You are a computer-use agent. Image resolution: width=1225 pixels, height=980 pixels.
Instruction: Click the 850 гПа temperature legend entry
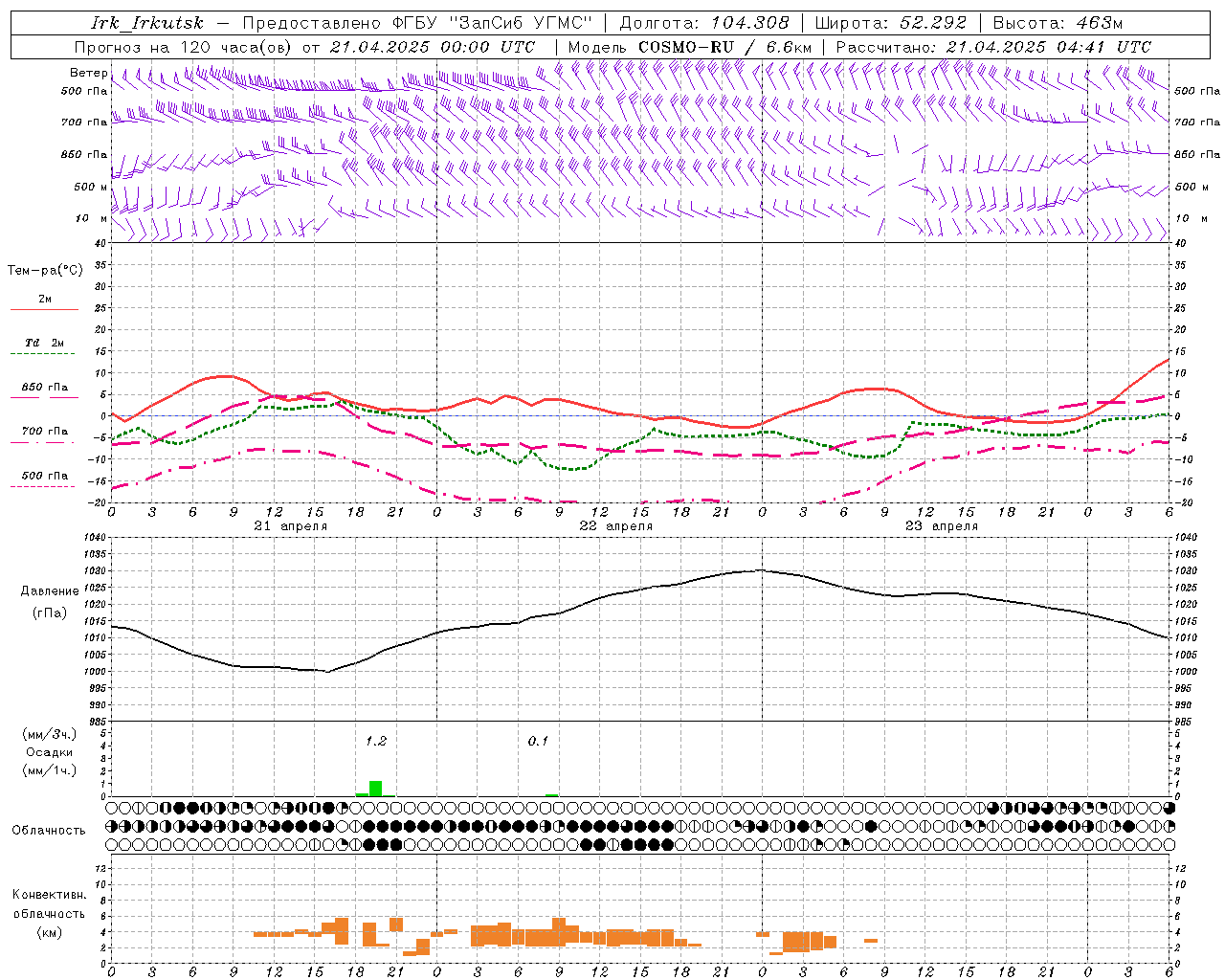(44, 388)
